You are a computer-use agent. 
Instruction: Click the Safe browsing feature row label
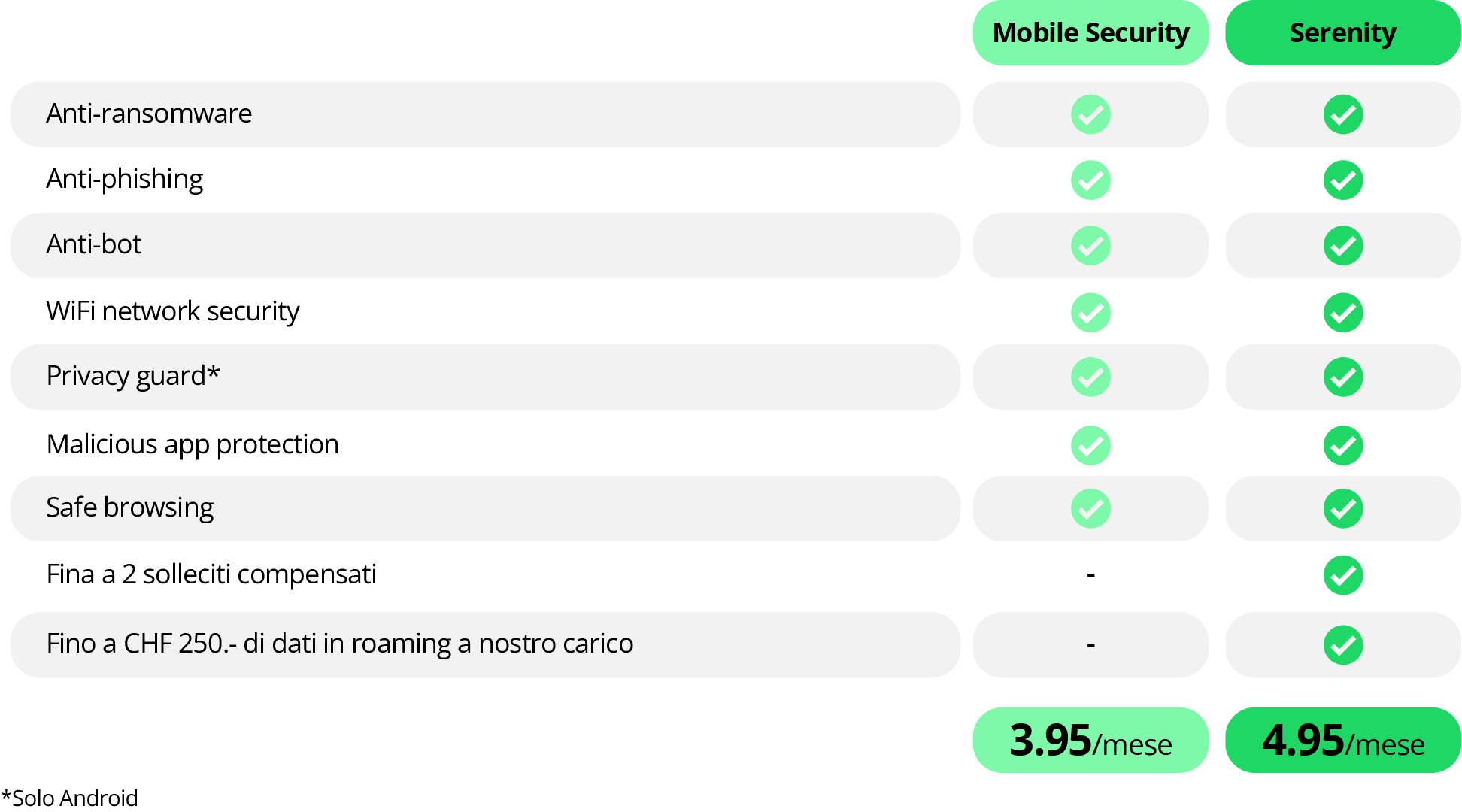pyautogui.click(x=129, y=507)
